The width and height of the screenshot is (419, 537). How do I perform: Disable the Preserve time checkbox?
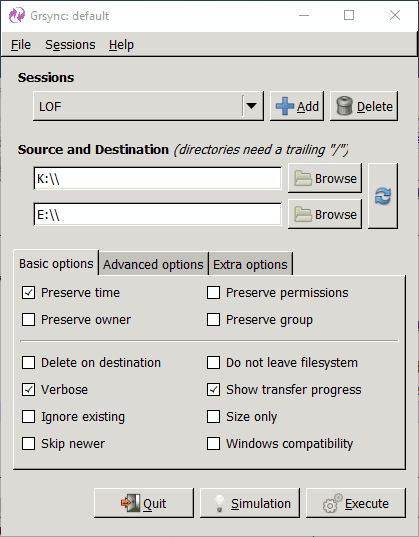[x=28, y=293]
